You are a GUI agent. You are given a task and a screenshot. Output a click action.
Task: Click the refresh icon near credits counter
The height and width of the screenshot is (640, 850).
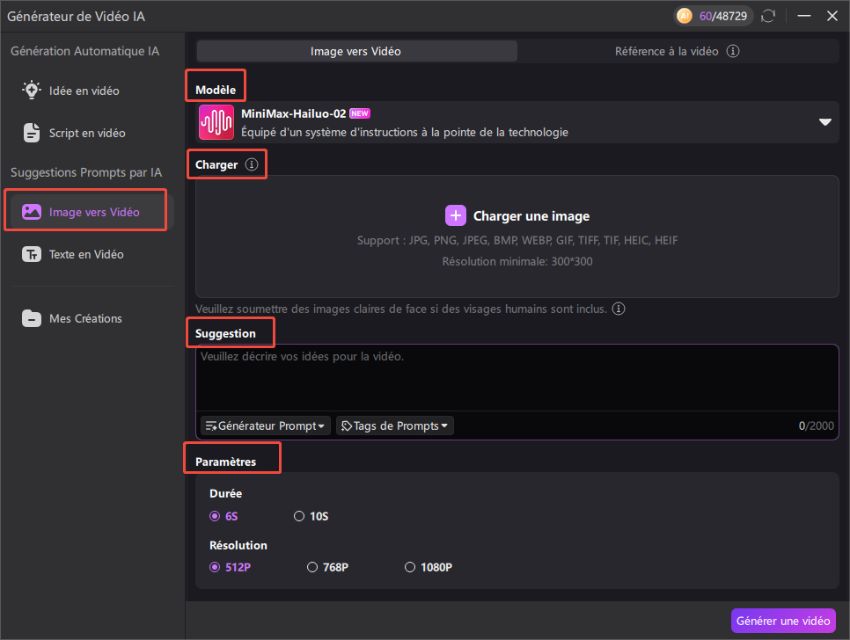(x=767, y=16)
